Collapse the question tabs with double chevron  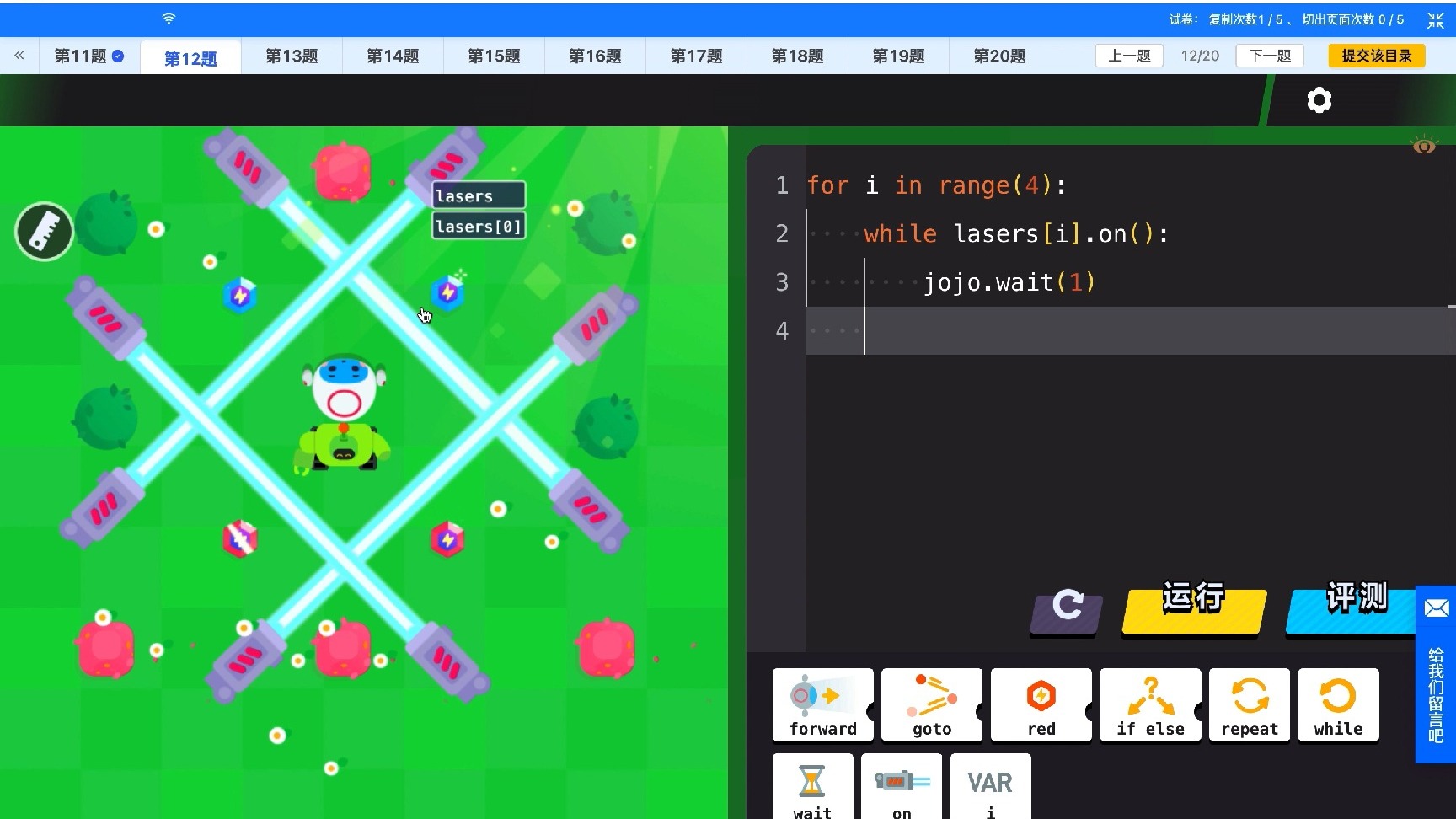19,56
